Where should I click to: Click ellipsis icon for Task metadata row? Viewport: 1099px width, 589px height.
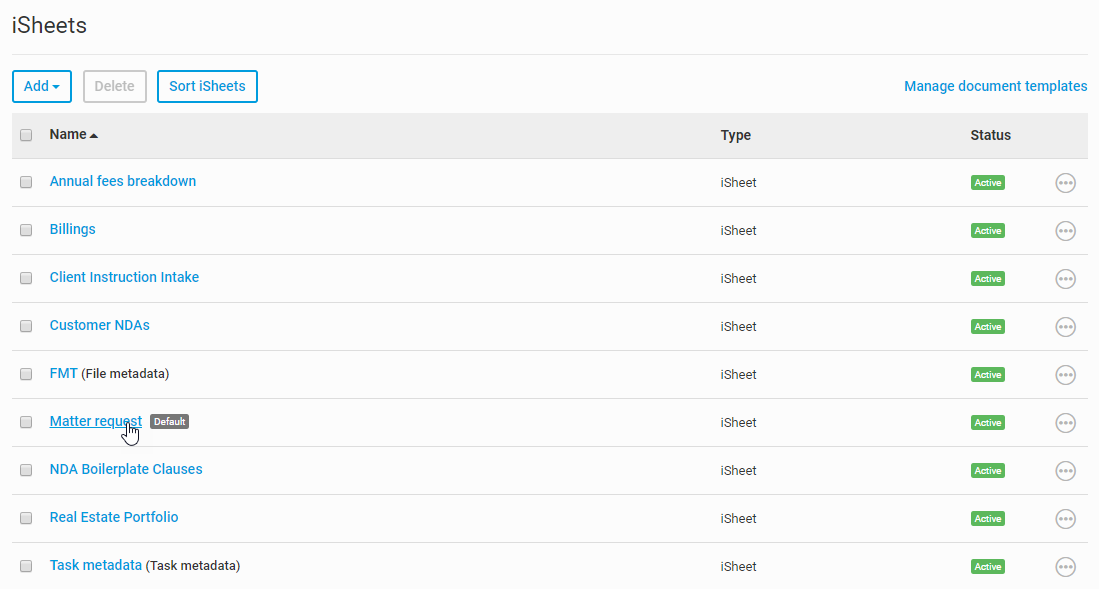point(1065,567)
